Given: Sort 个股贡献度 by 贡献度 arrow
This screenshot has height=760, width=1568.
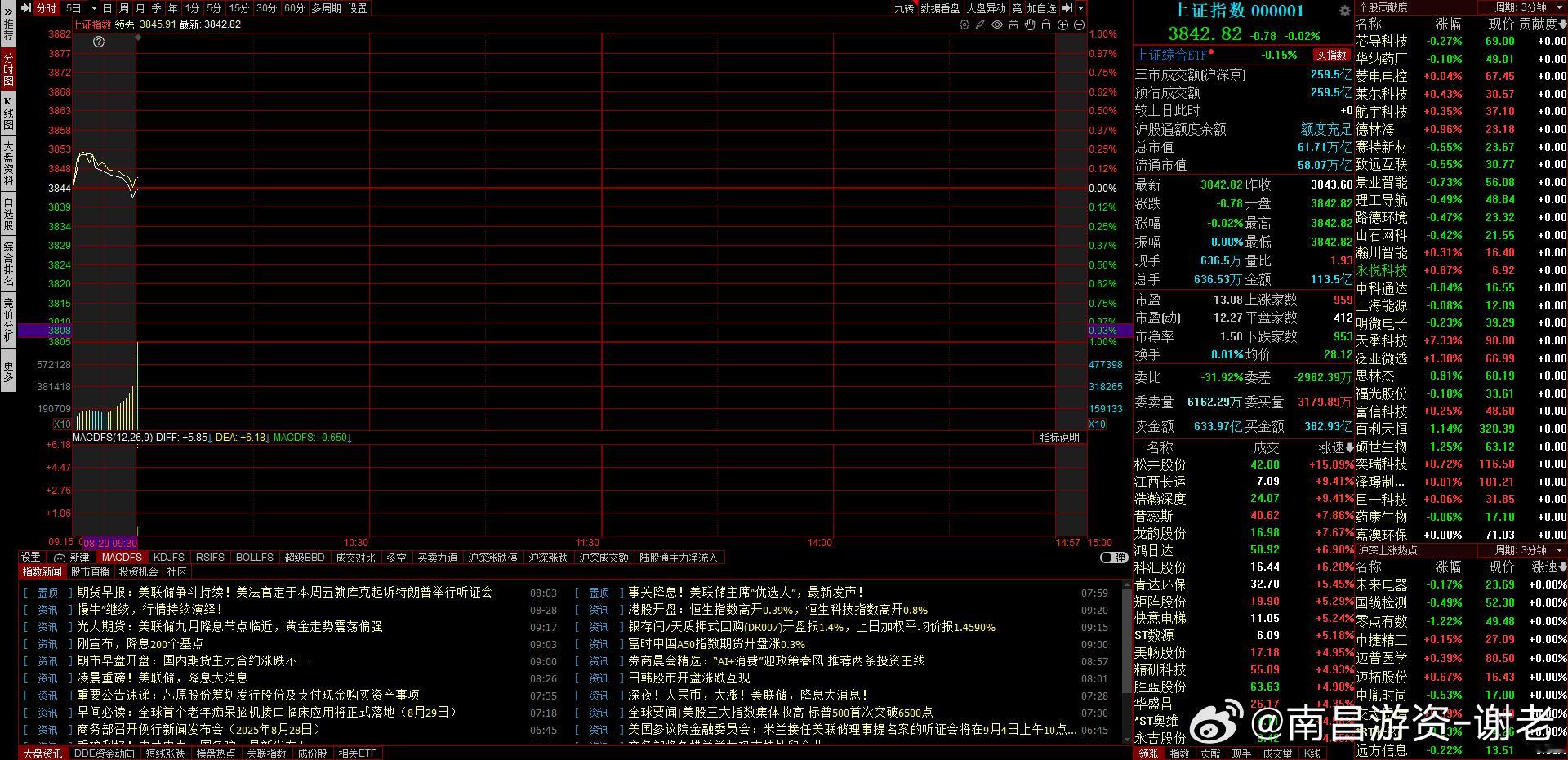Looking at the screenshot, I should 1564,24.
